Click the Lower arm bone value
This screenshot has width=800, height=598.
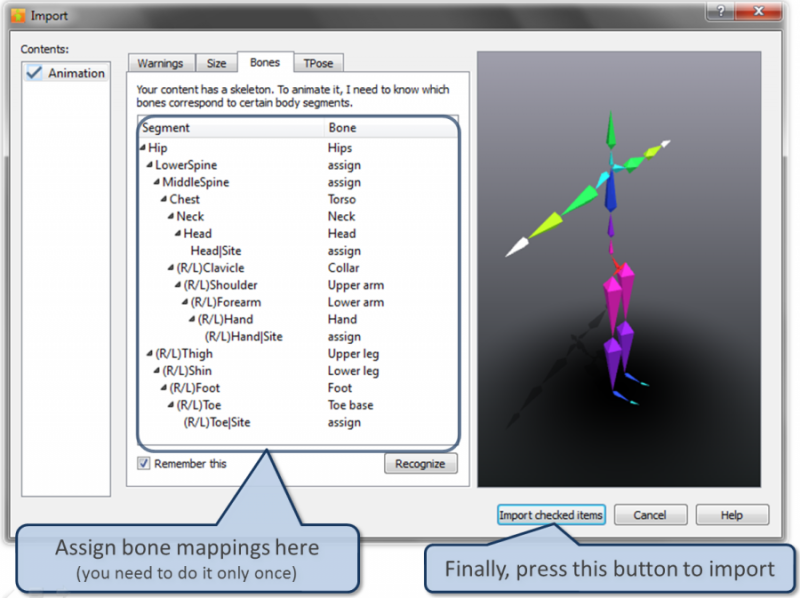[356, 302]
